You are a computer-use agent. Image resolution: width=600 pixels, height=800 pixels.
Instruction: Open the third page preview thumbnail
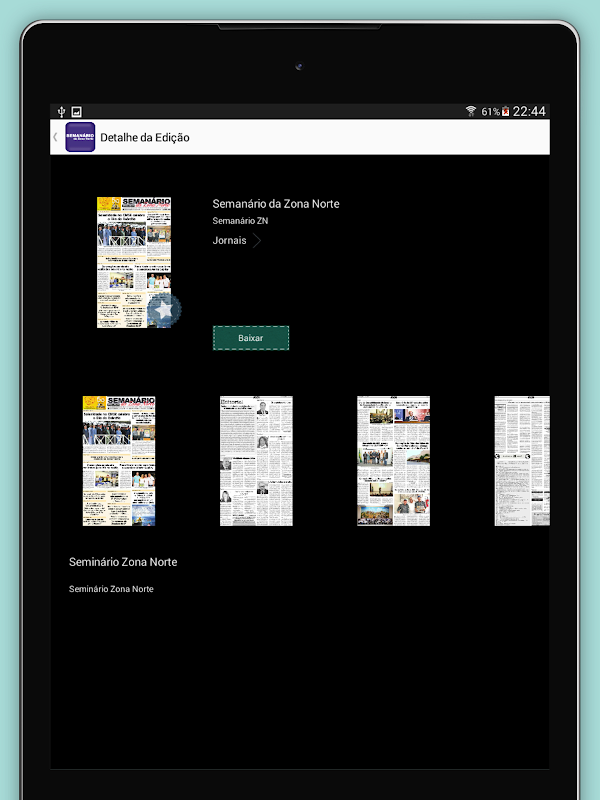pyautogui.click(x=393, y=461)
